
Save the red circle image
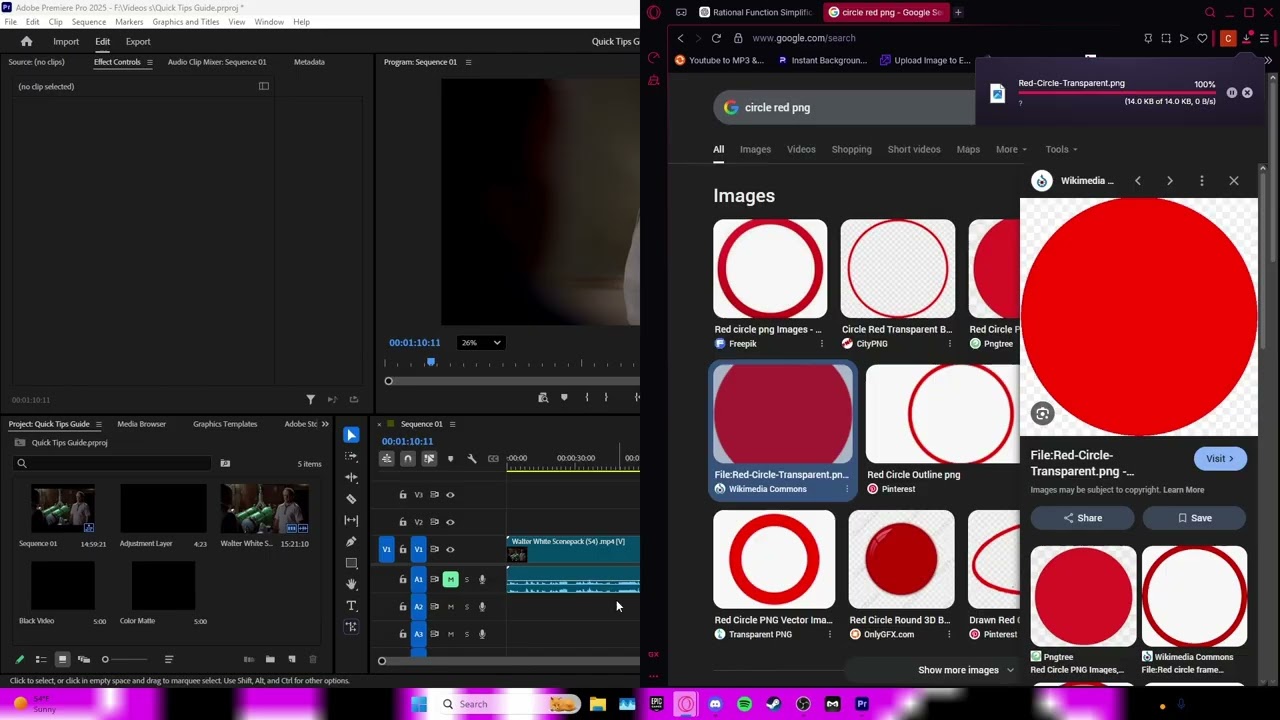(x=1194, y=518)
